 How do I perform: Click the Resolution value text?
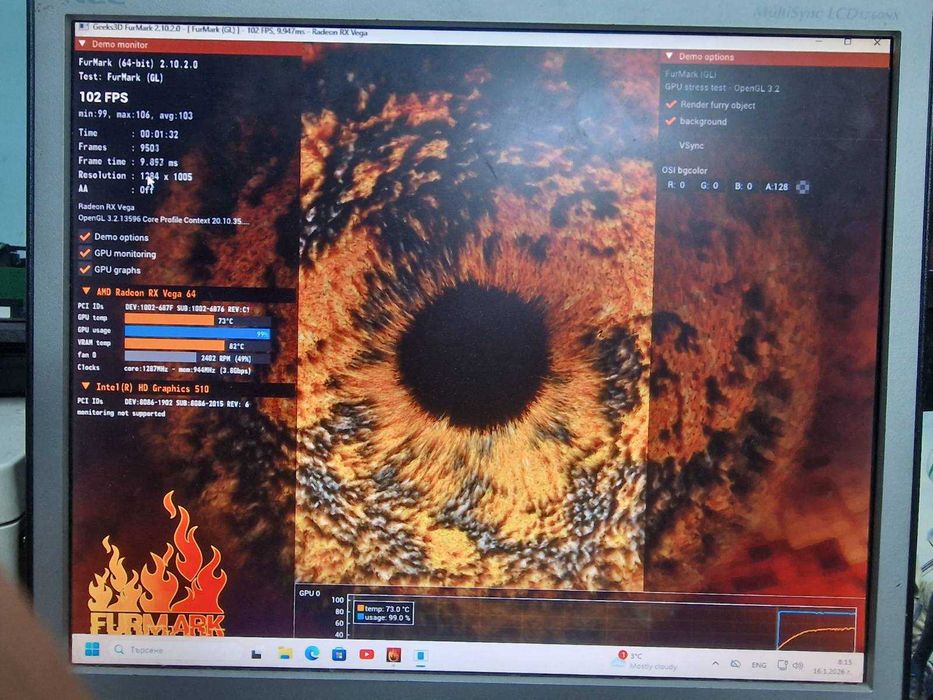click(166, 176)
